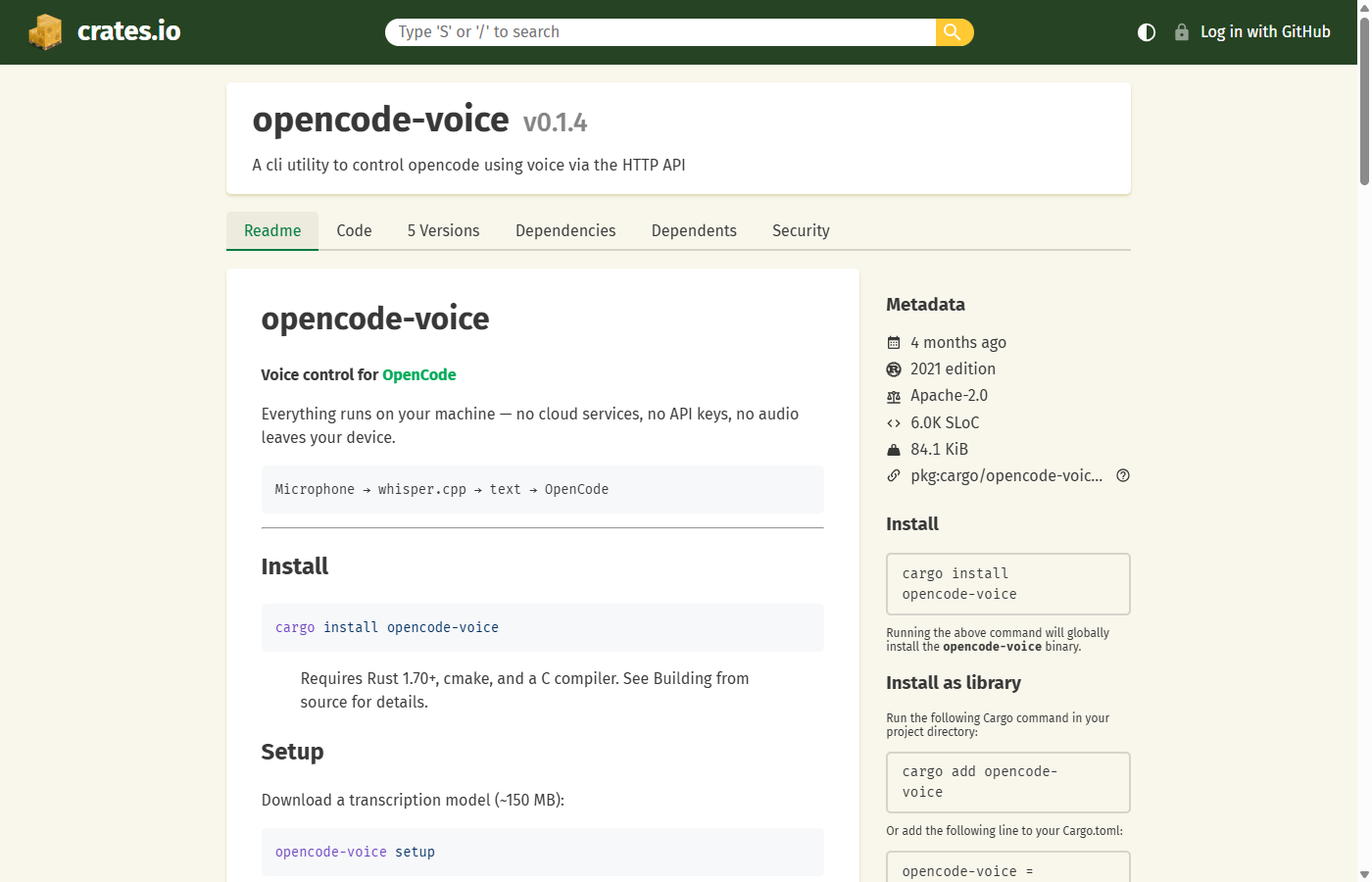
Task: Toggle the color theme contrast icon
Action: pos(1147,32)
